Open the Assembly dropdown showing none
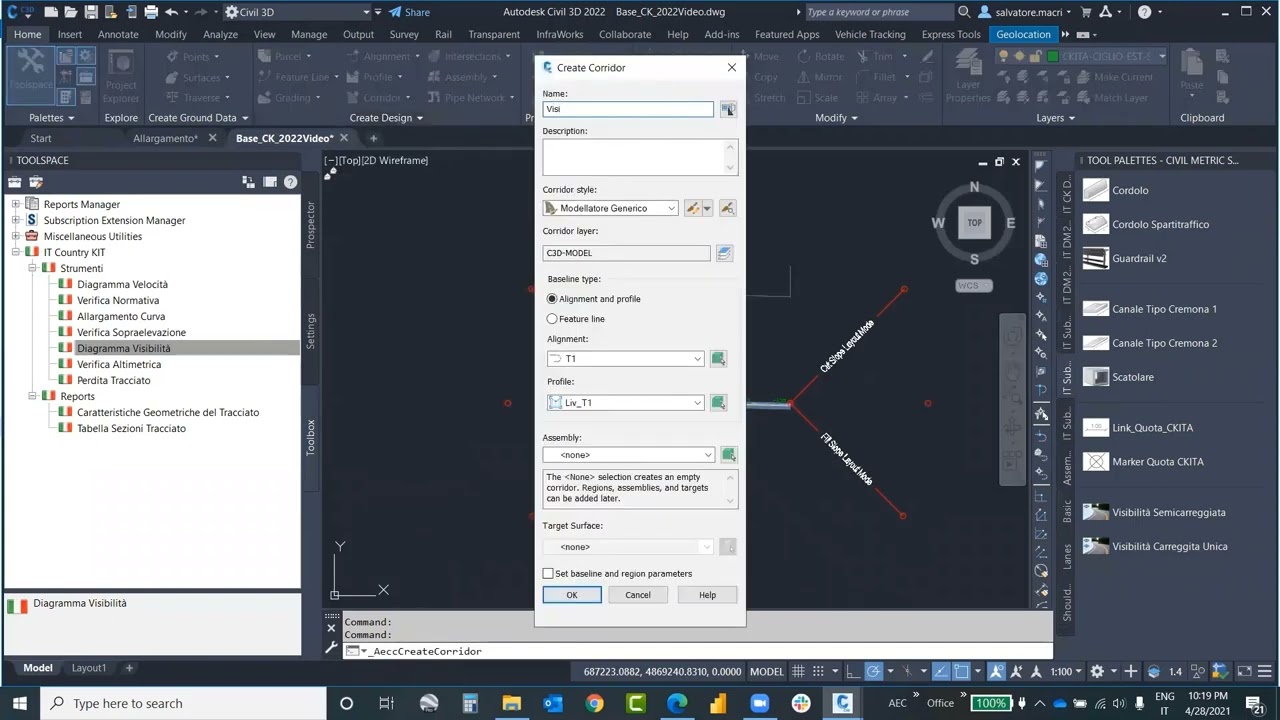Image resolution: width=1280 pixels, height=720 pixels. pos(629,455)
